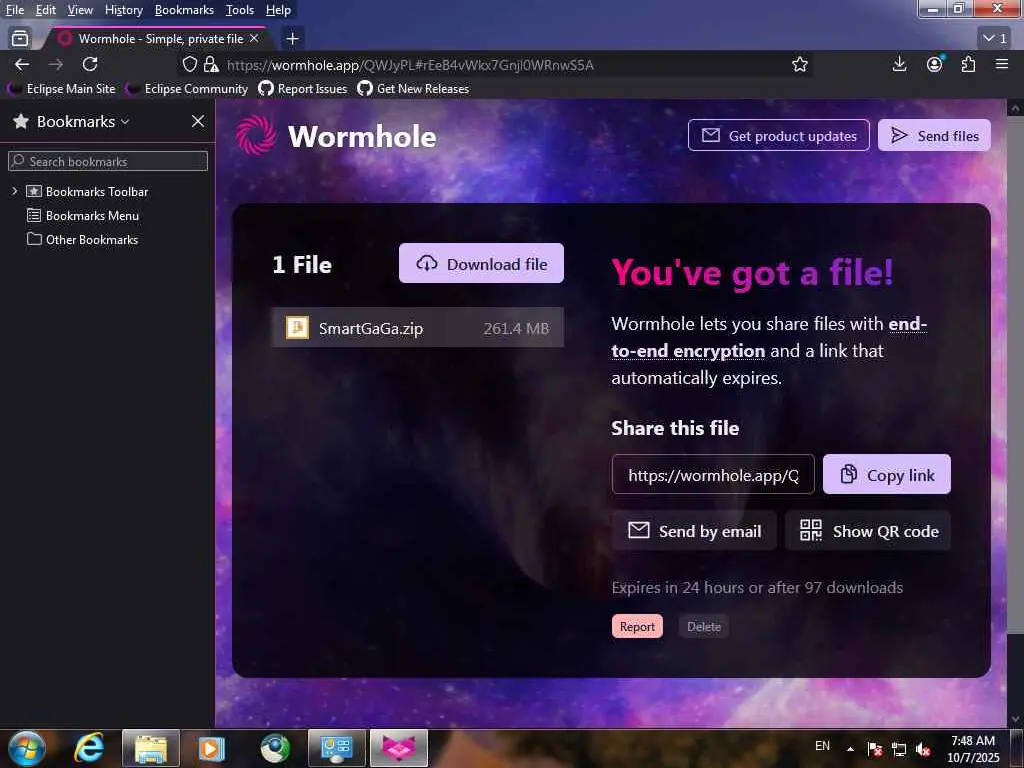
Task: Open a new browser tab
Action: [293, 39]
